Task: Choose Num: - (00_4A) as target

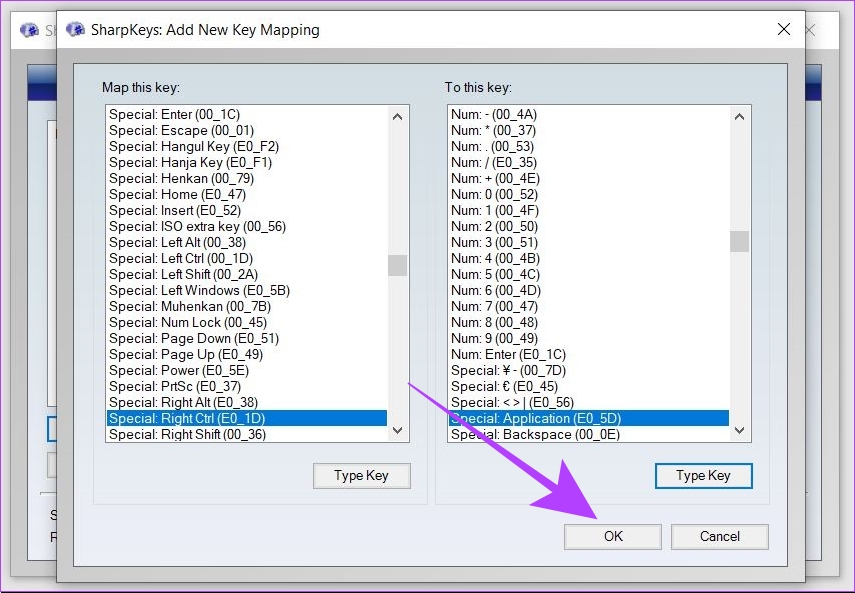Action: (x=588, y=114)
